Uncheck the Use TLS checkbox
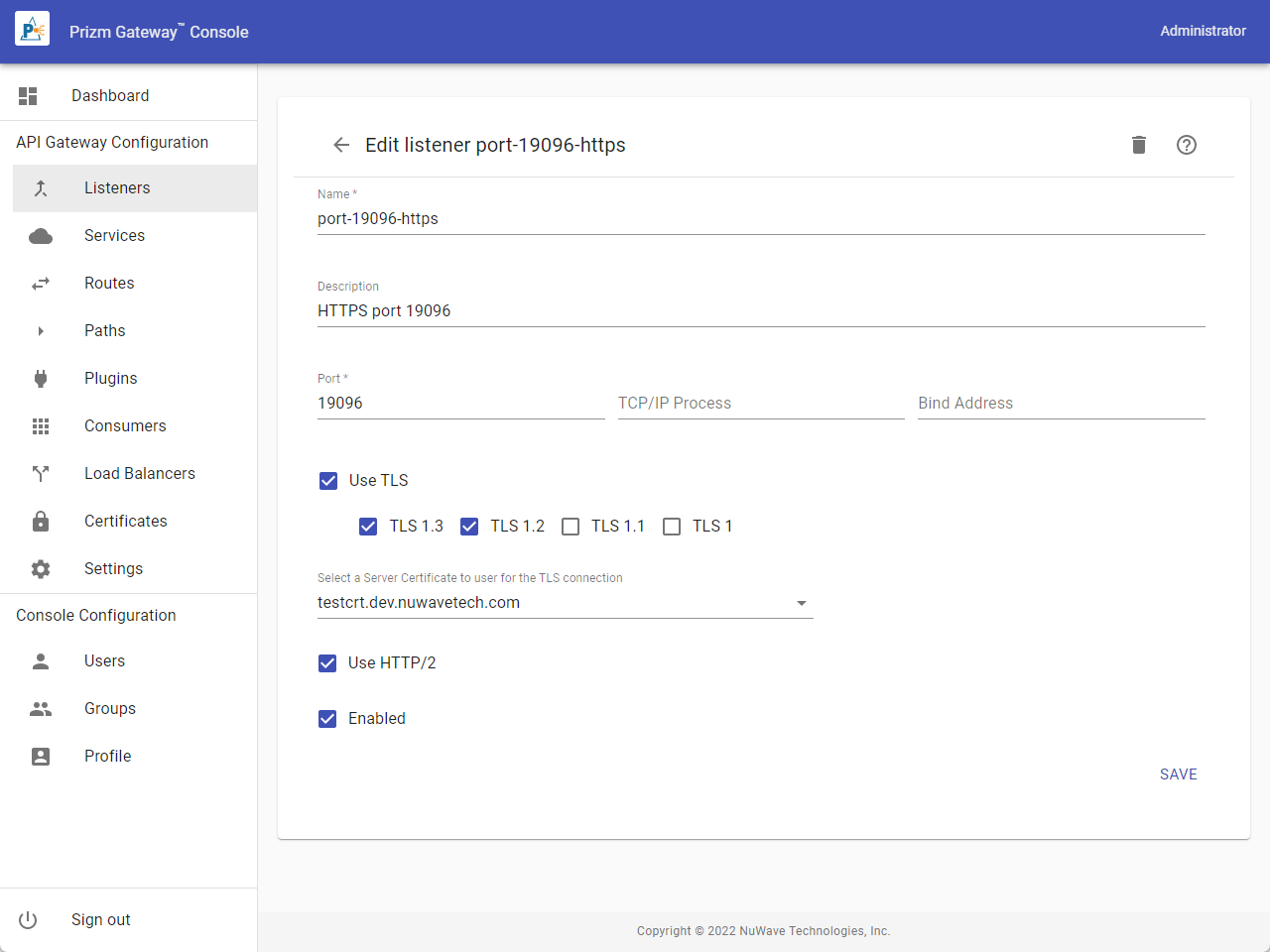 [x=328, y=481]
